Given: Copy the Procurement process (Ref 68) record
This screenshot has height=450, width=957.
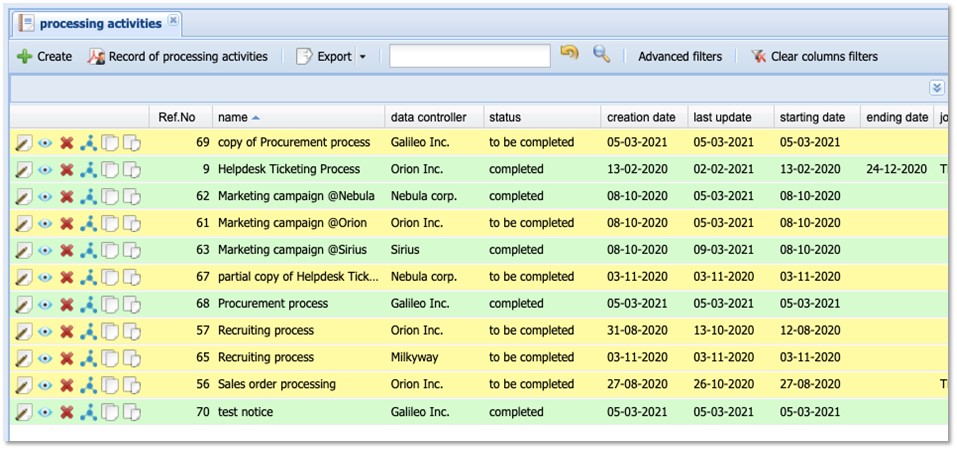Looking at the screenshot, I should click(x=111, y=304).
